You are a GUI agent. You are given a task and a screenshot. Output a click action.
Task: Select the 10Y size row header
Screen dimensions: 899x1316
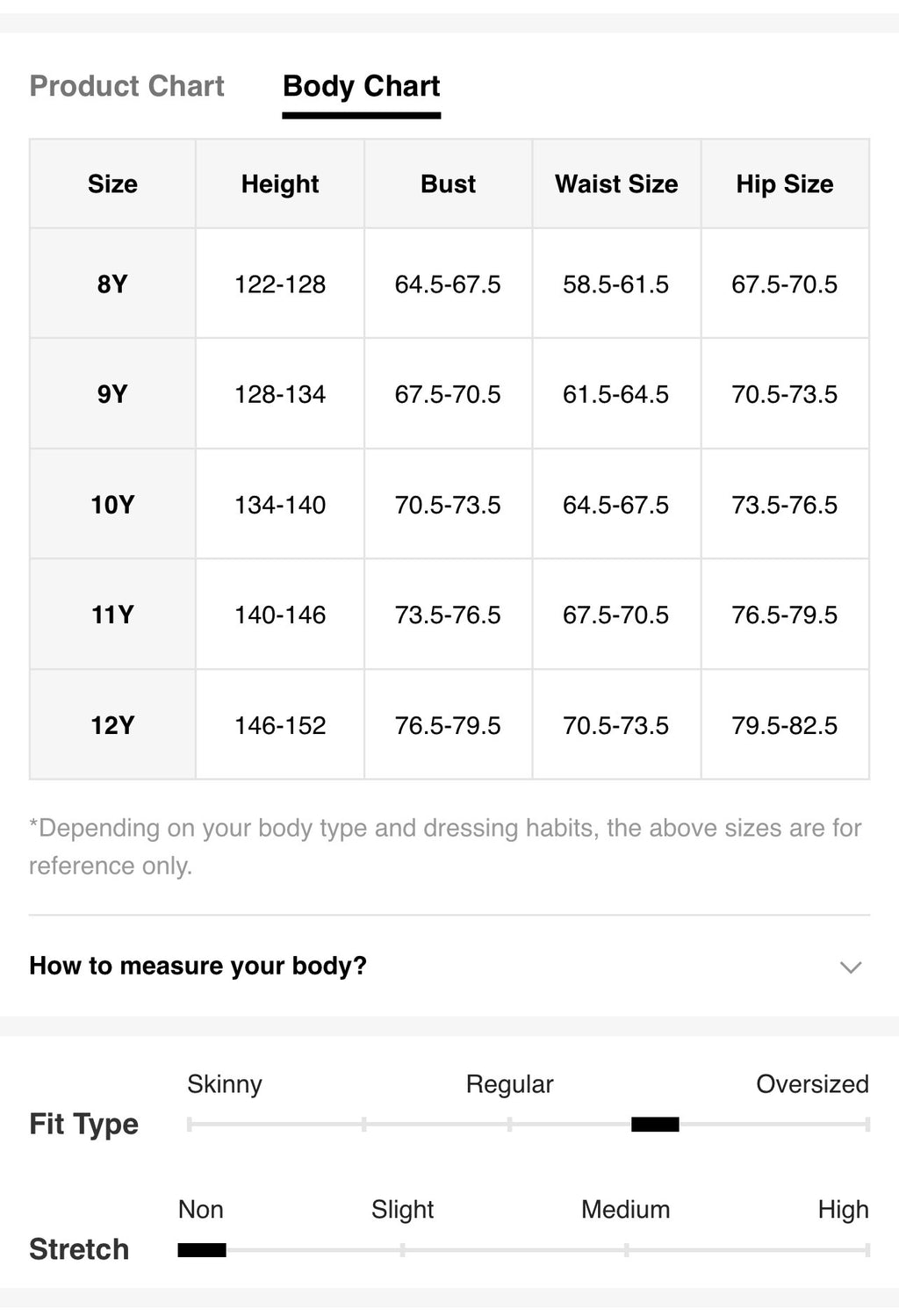pyautogui.click(x=112, y=504)
